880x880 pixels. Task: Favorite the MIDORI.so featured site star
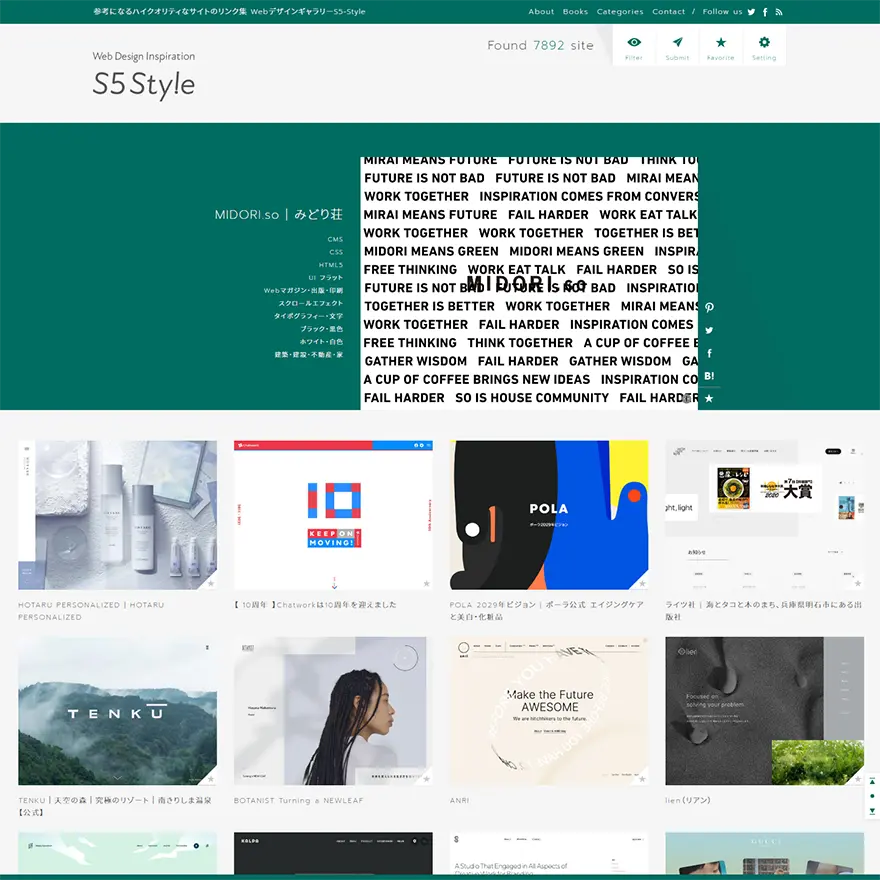click(x=709, y=398)
